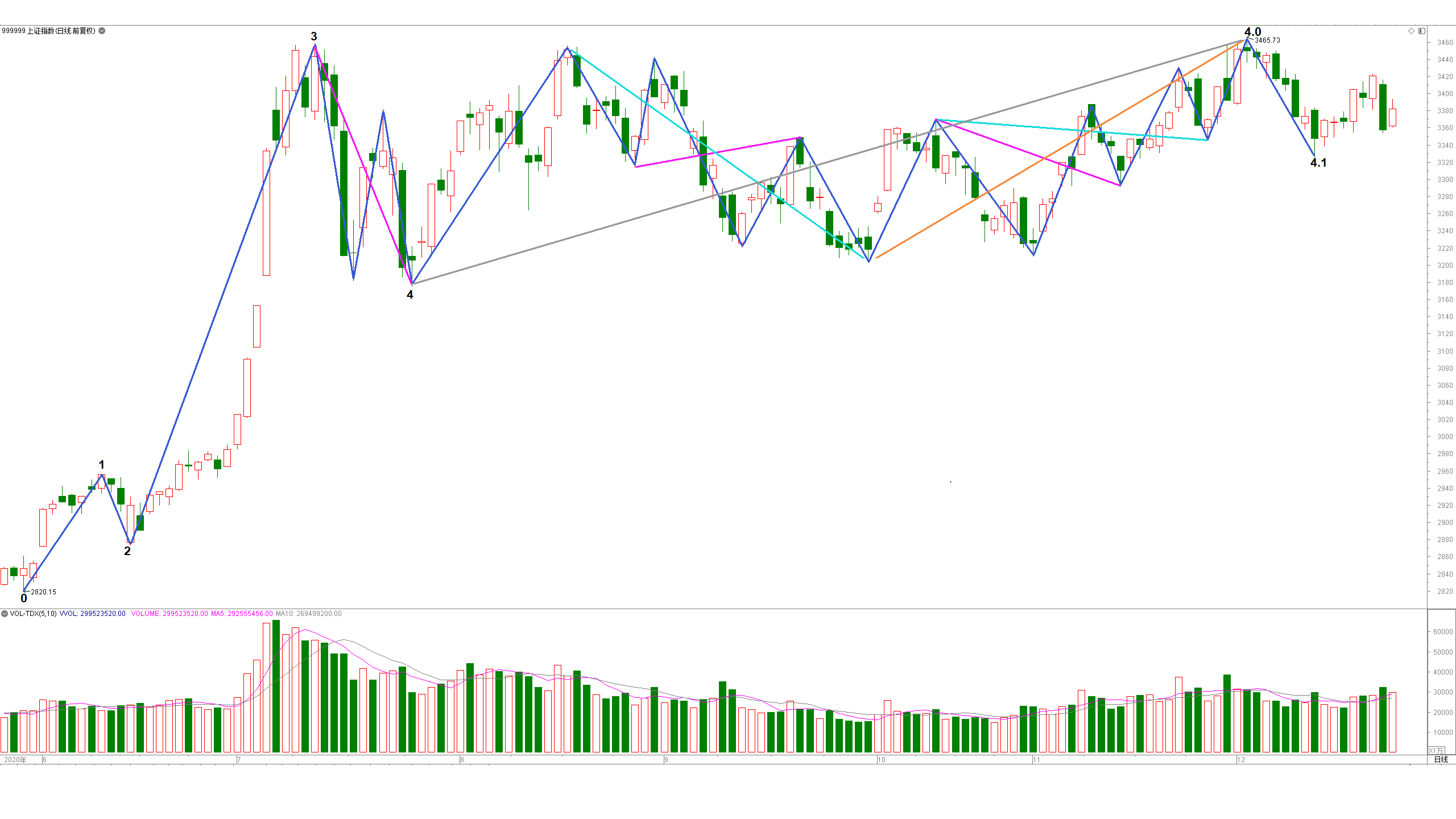The image size is (1456, 819).
Task: Select the wave label 3 at the peak
Action: [314, 36]
